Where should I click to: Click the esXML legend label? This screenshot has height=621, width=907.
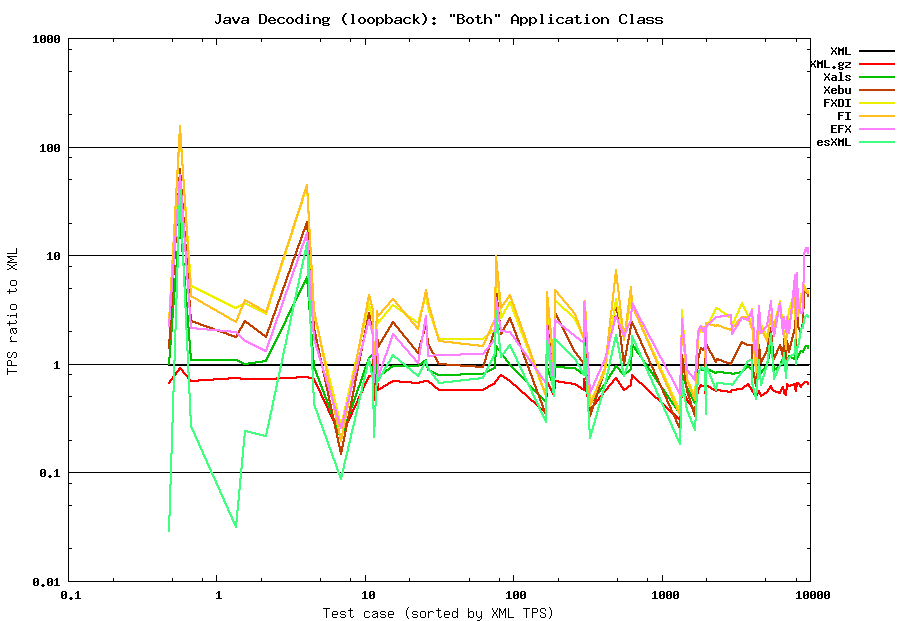pyautogui.click(x=834, y=142)
